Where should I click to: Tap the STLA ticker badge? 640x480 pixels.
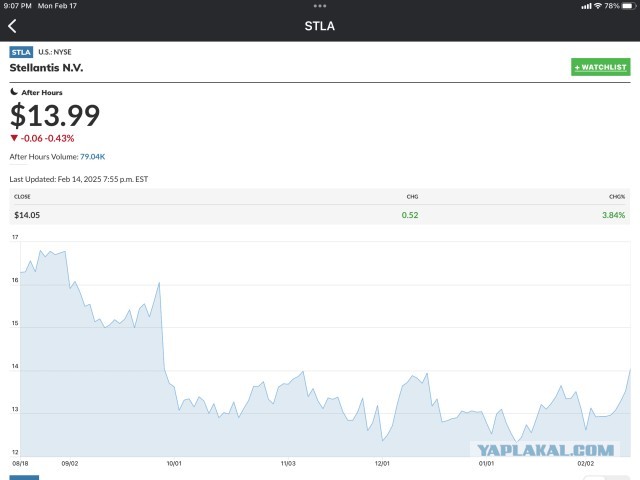point(21,52)
